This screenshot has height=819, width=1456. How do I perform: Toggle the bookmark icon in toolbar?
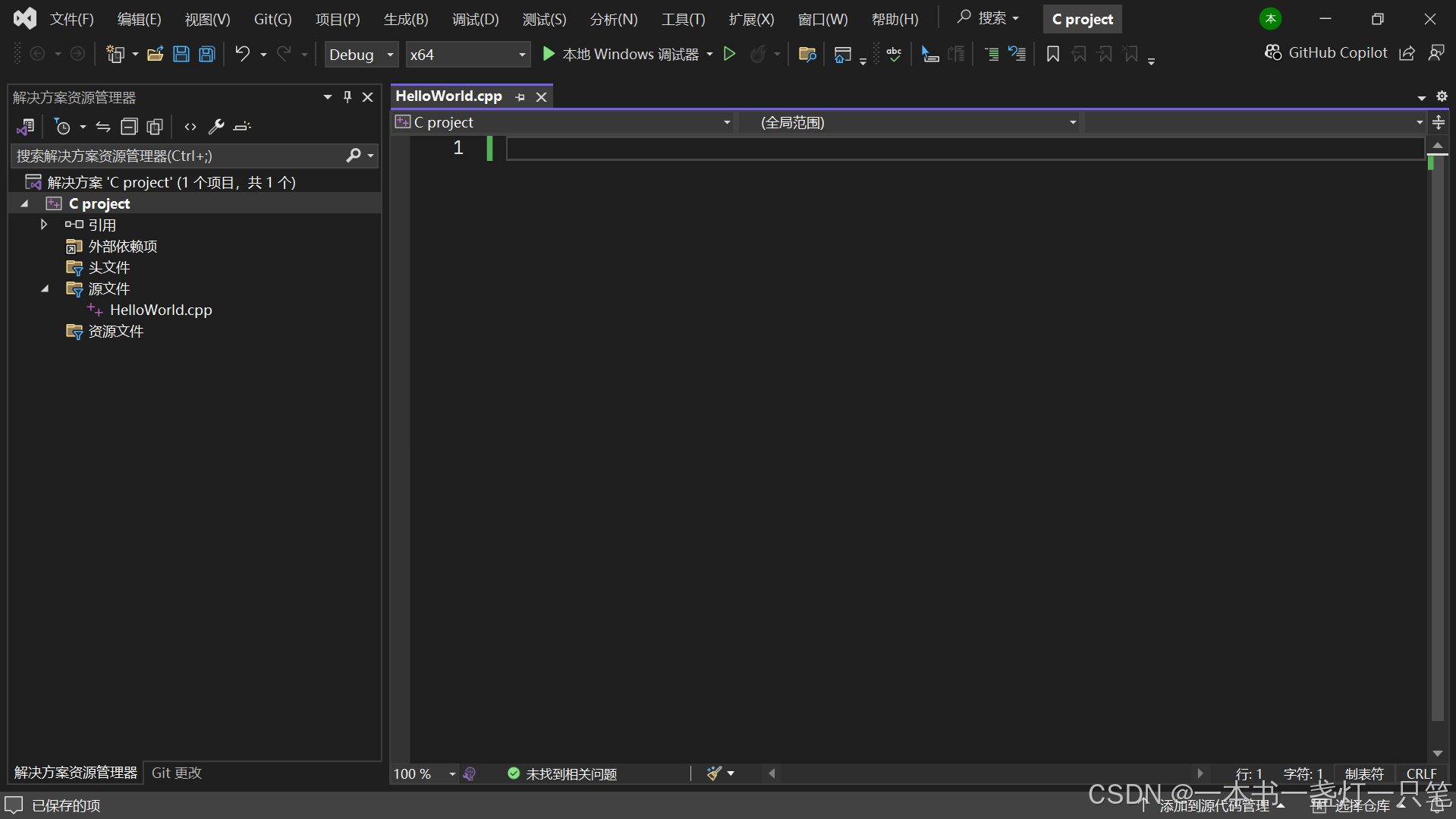coord(1053,54)
